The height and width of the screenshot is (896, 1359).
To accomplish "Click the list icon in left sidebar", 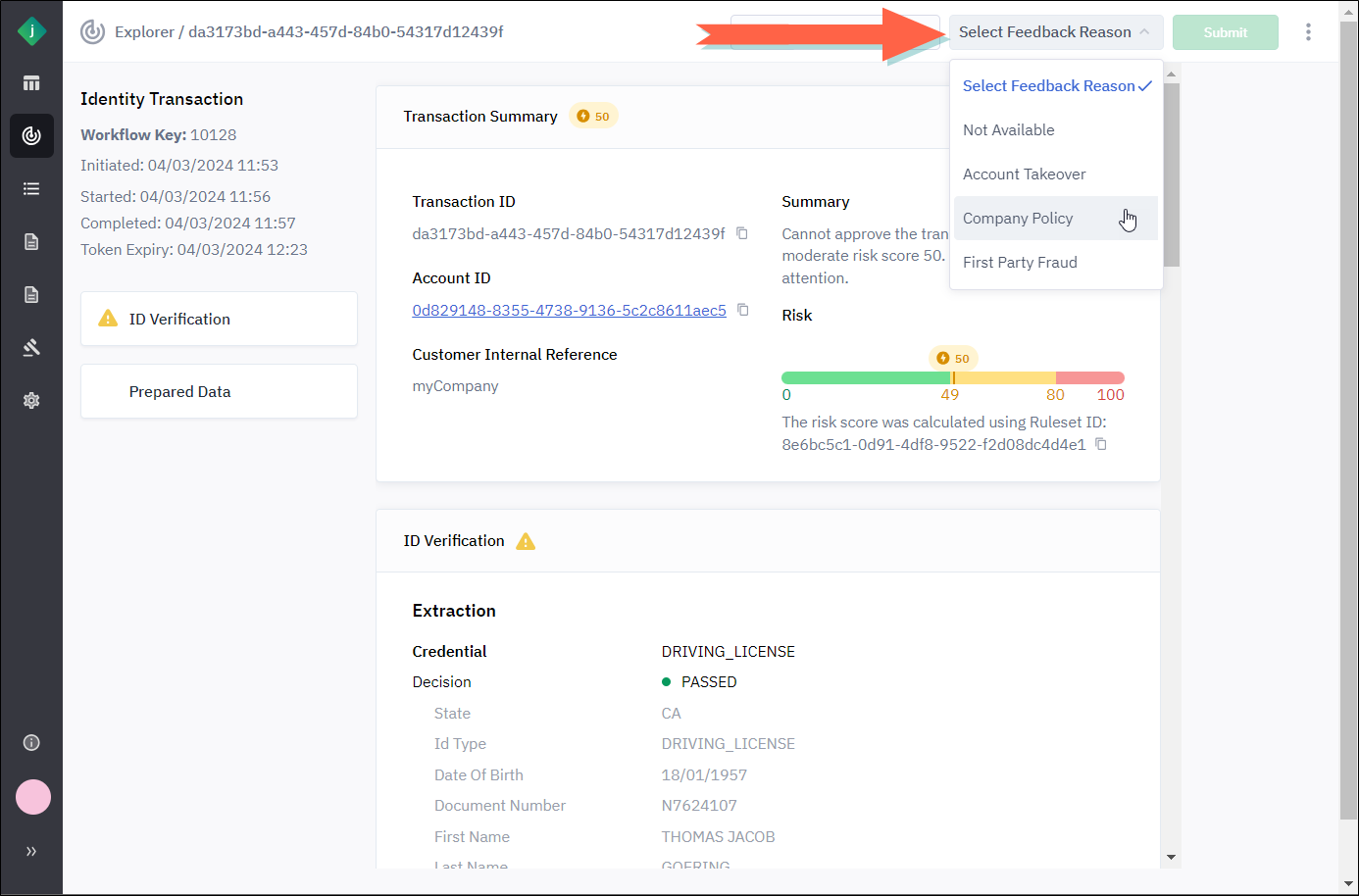I will click(x=31, y=188).
